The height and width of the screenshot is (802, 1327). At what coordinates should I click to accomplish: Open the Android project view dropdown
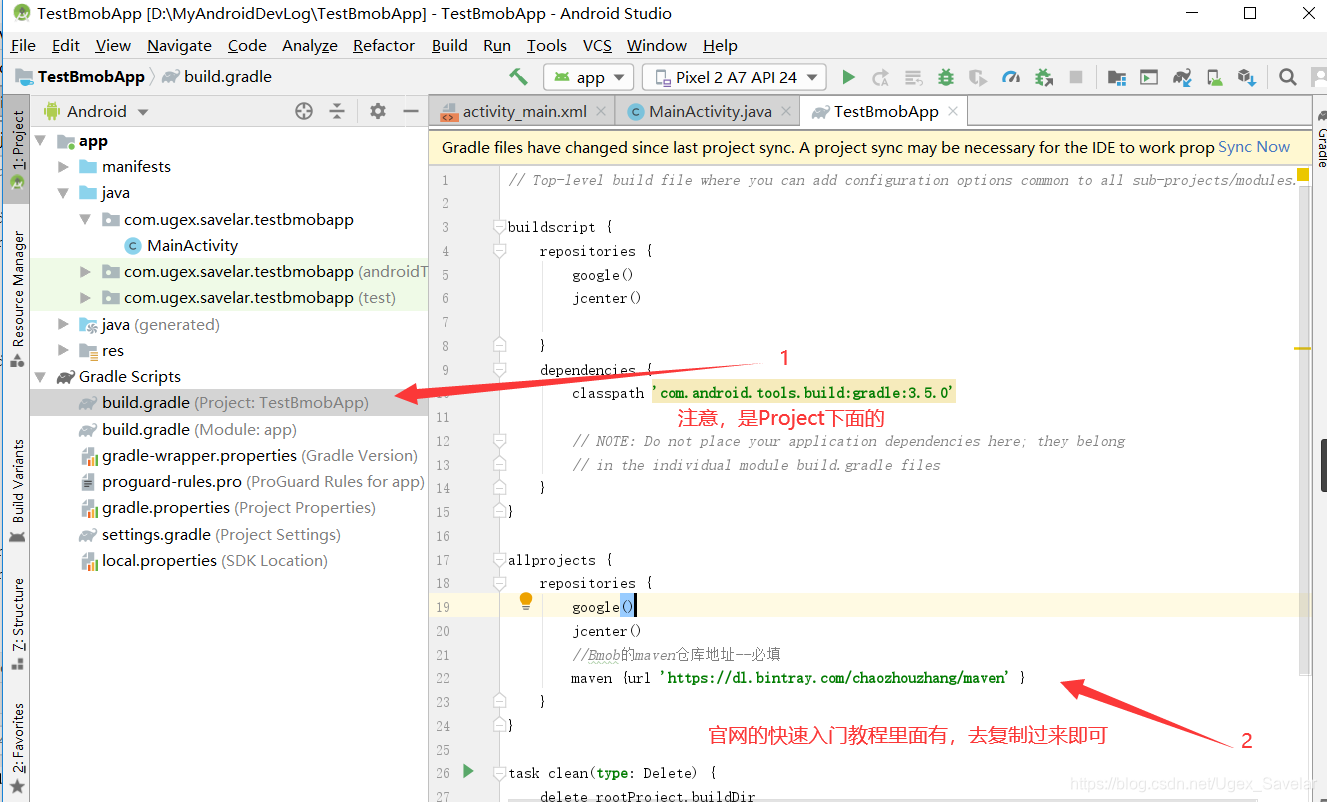coord(96,111)
